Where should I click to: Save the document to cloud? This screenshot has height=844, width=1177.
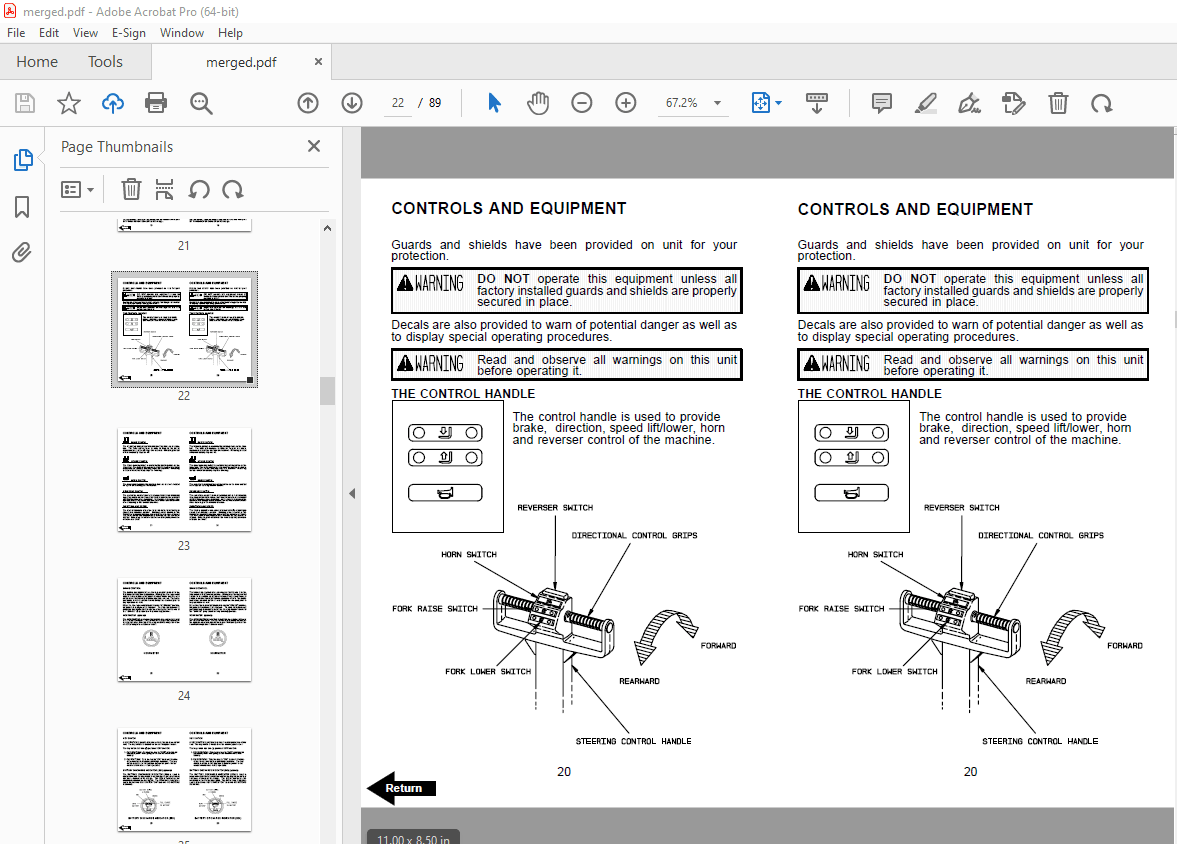point(112,103)
